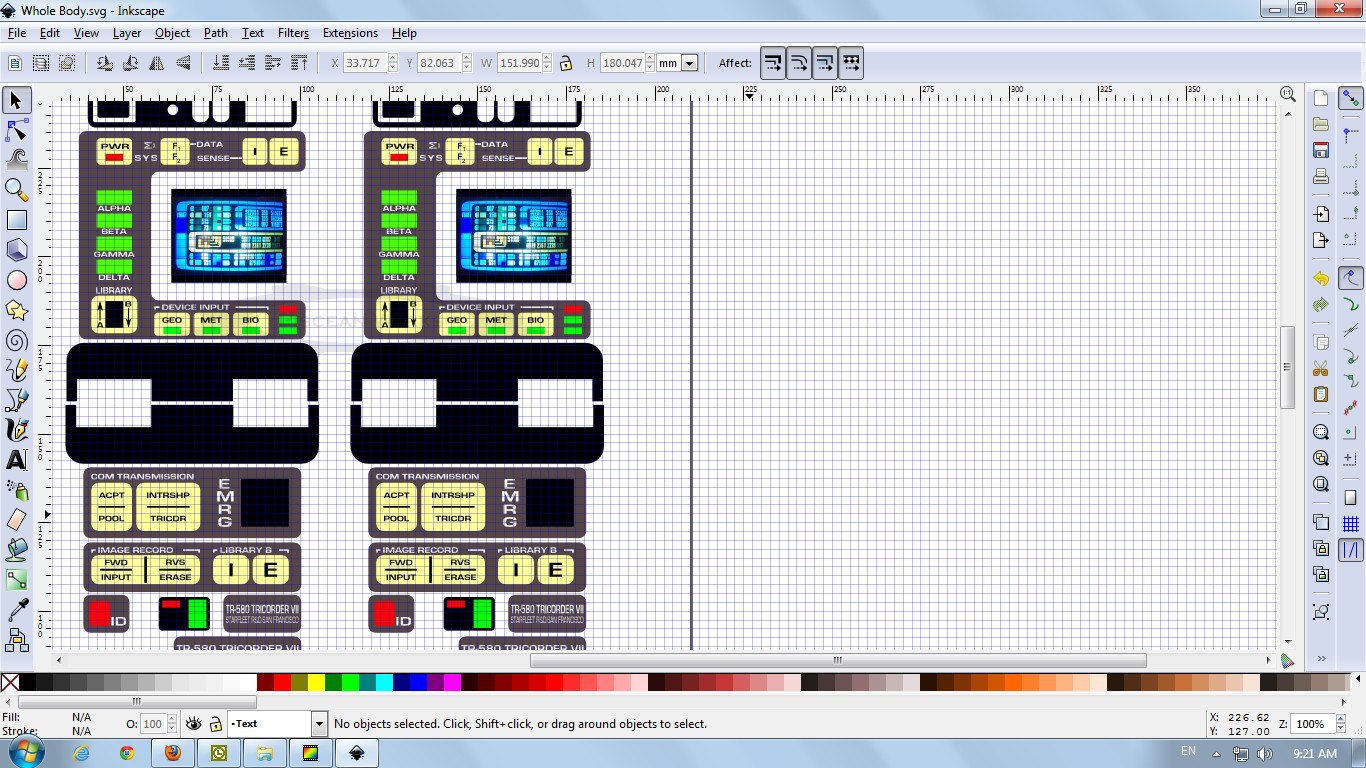Click the canvas horizontal scrollbar thumb
Viewport: 1366px width, 768px height.
838,660
